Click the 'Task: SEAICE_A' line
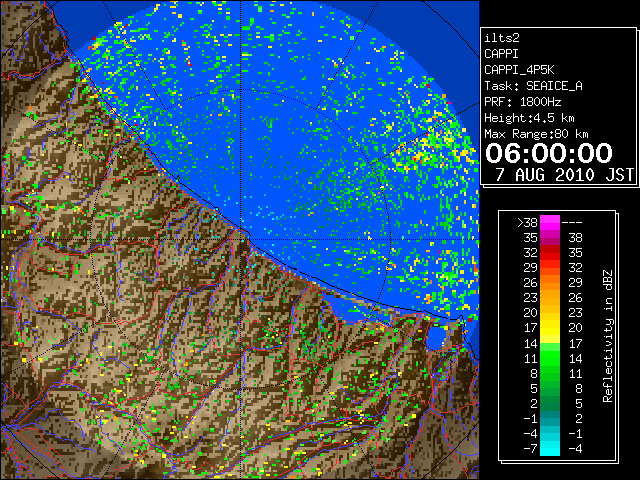Screen dimensions: 640x480 tap(533, 86)
